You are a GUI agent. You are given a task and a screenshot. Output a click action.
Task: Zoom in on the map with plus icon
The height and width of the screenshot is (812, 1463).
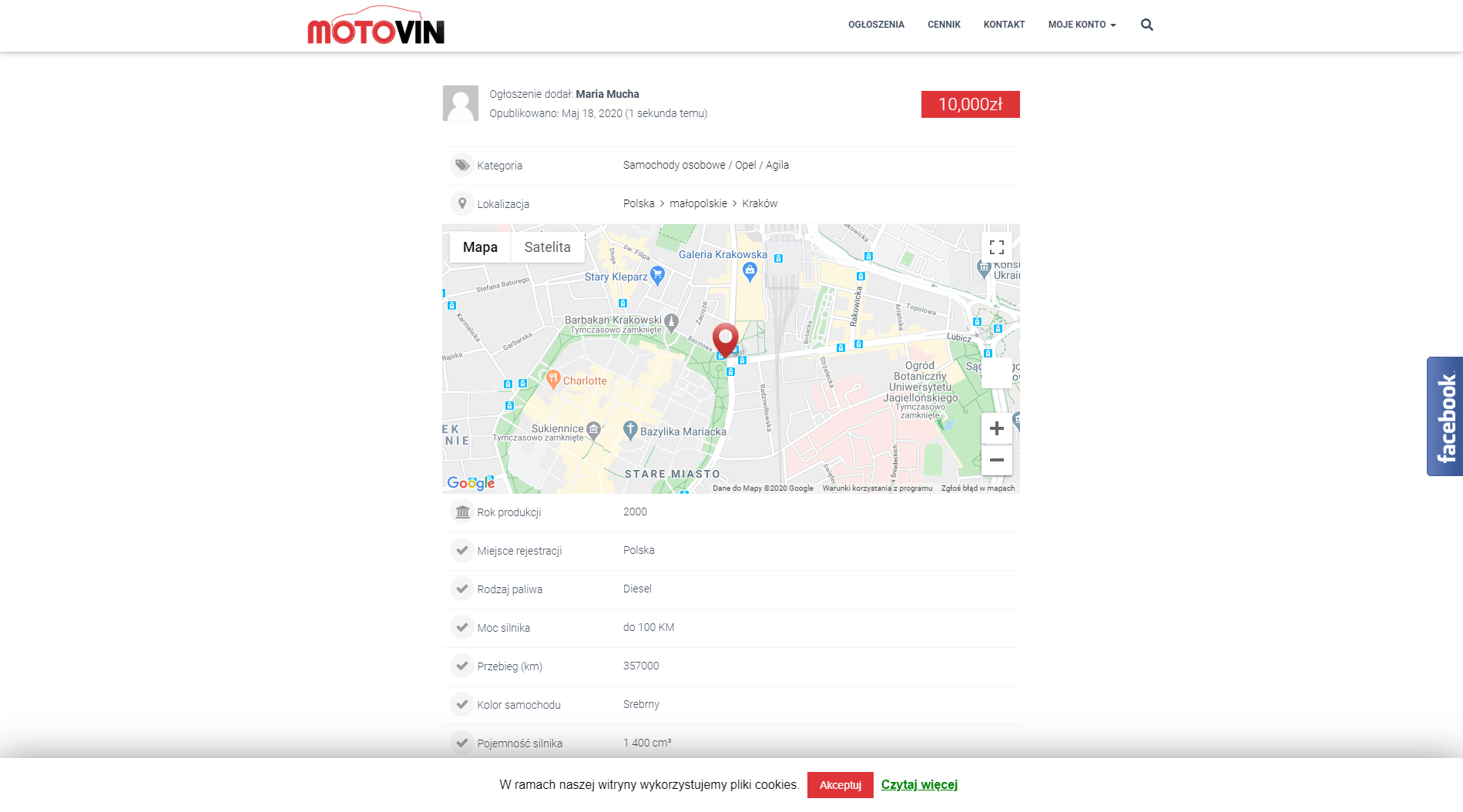pyautogui.click(x=996, y=428)
